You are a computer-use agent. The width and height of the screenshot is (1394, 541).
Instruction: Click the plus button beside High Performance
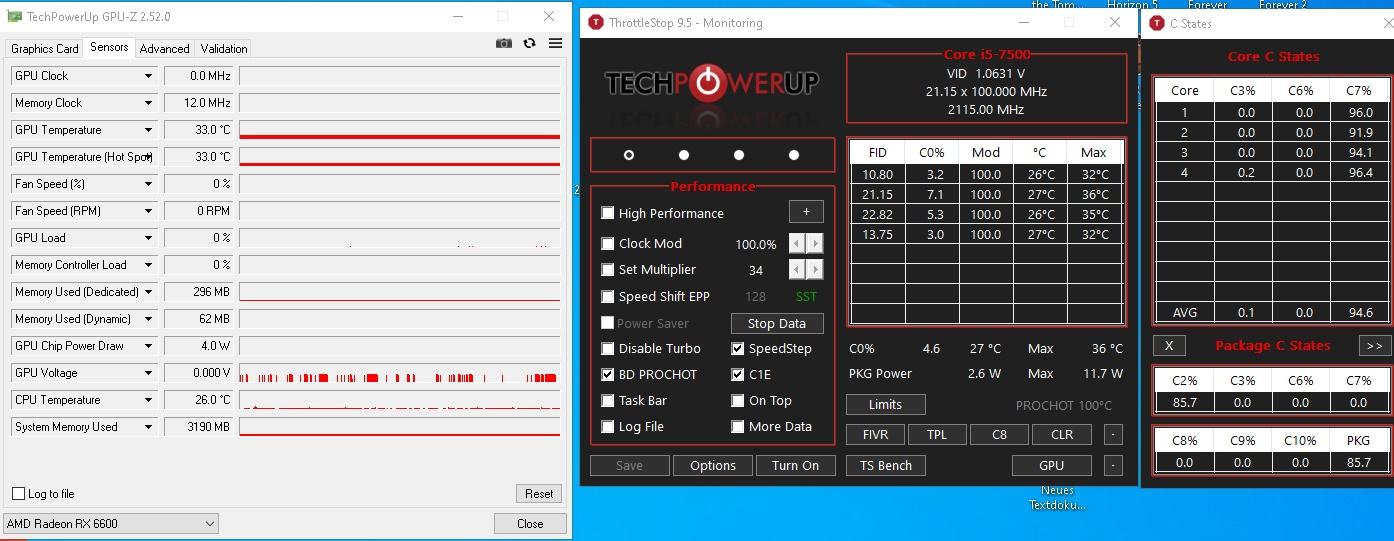click(x=806, y=212)
